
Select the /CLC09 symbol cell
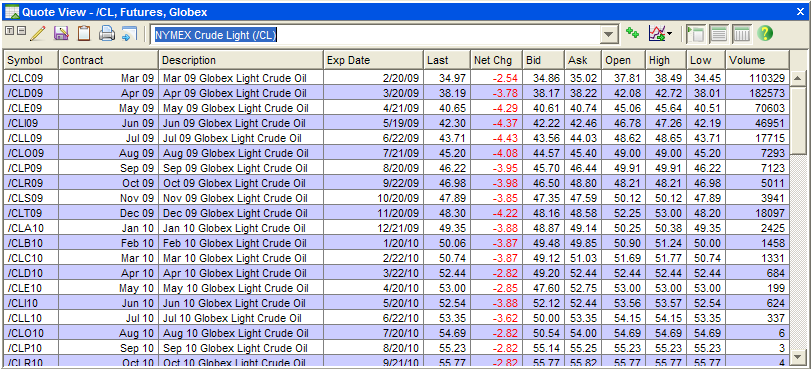tap(31, 78)
